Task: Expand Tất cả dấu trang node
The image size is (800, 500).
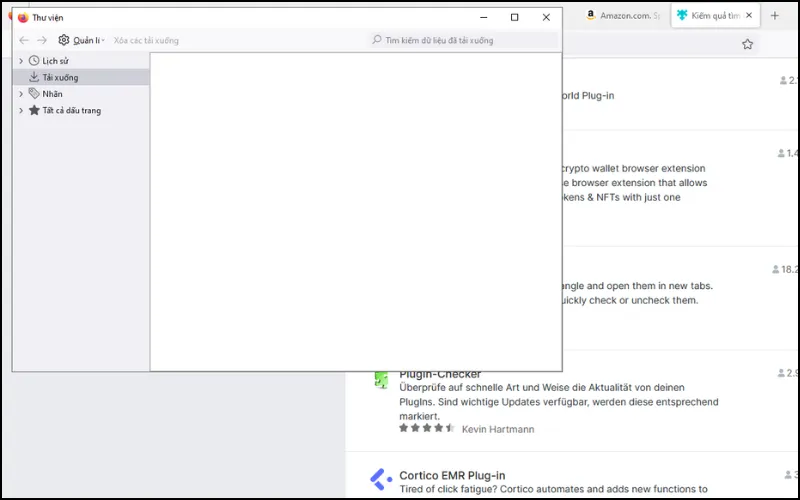Action: [21, 110]
